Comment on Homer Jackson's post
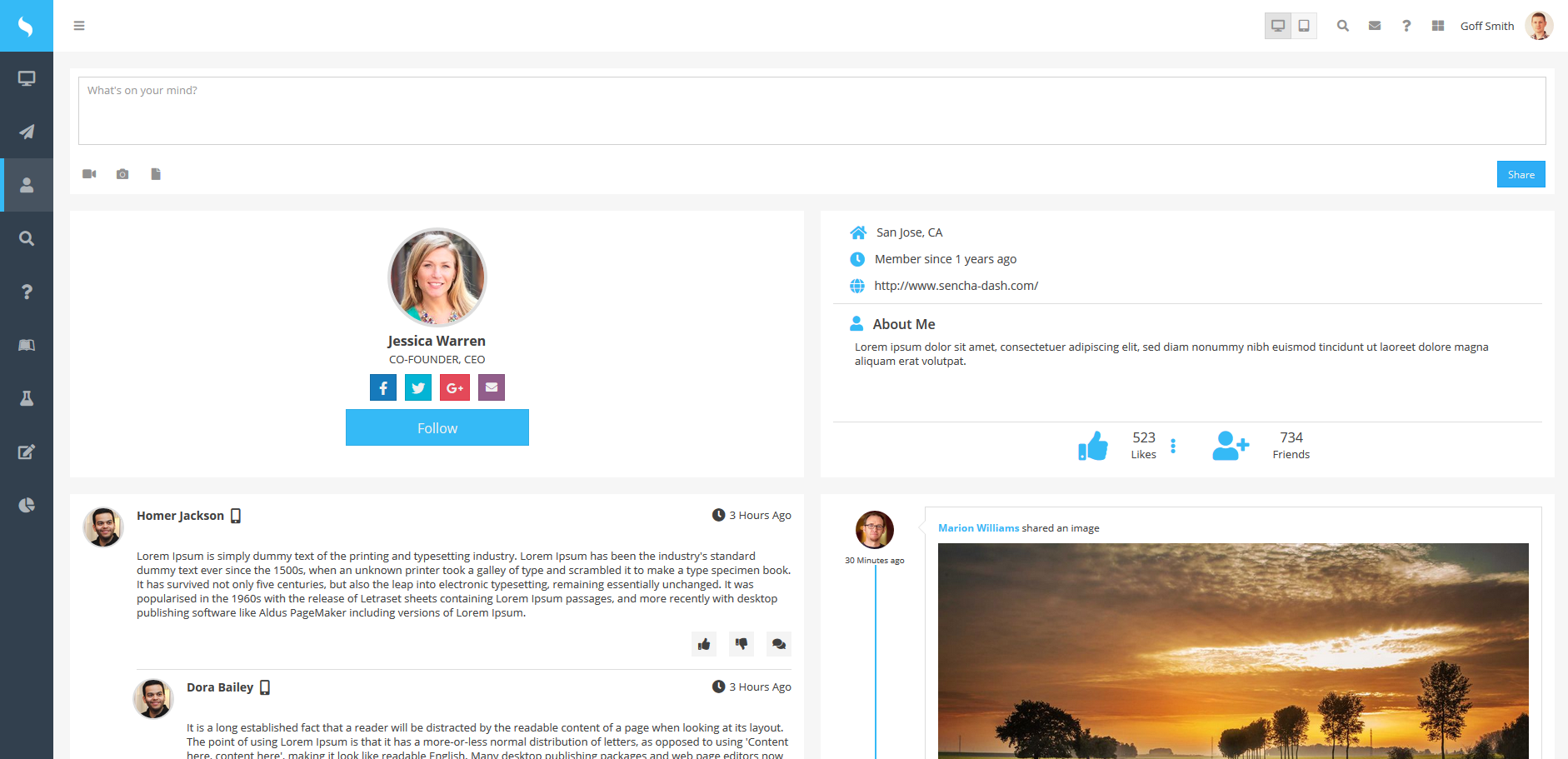 (779, 644)
